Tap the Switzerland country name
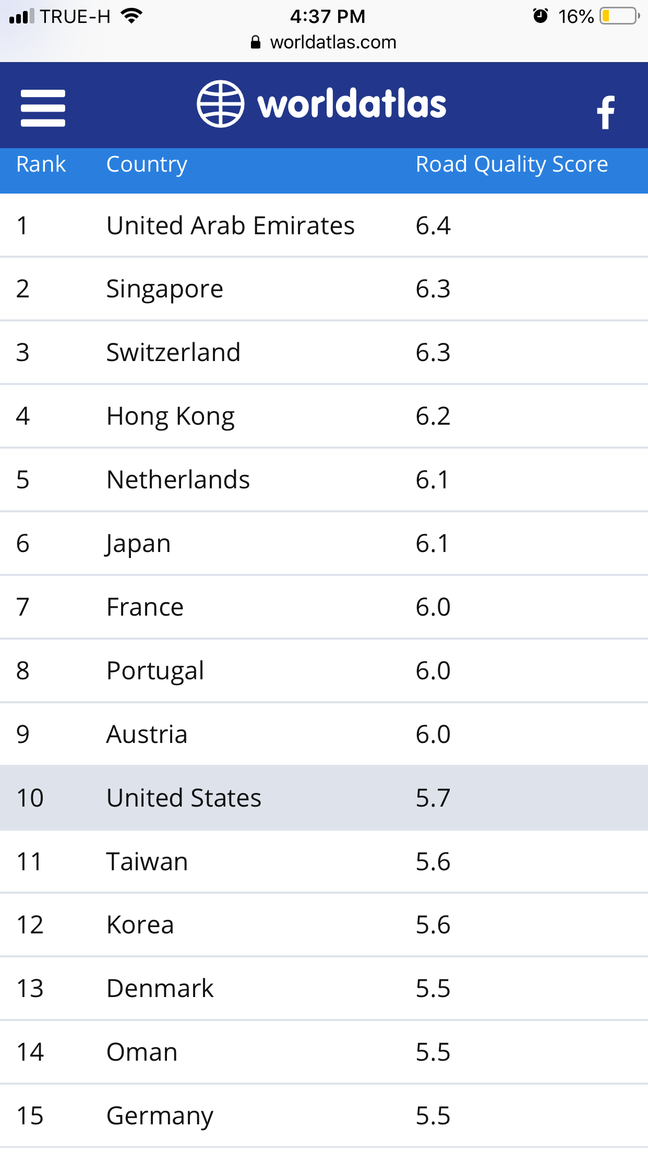This screenshot has height=1152, width=648. (x=173, y=352)
